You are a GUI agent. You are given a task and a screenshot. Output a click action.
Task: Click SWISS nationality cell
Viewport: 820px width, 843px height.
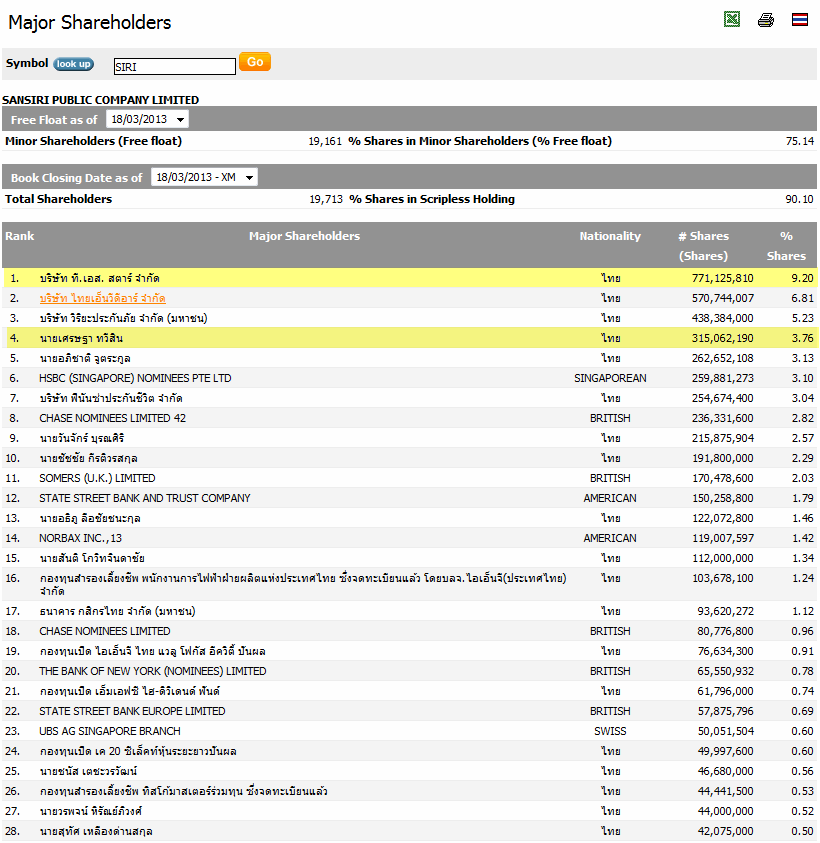pos(610,731)
